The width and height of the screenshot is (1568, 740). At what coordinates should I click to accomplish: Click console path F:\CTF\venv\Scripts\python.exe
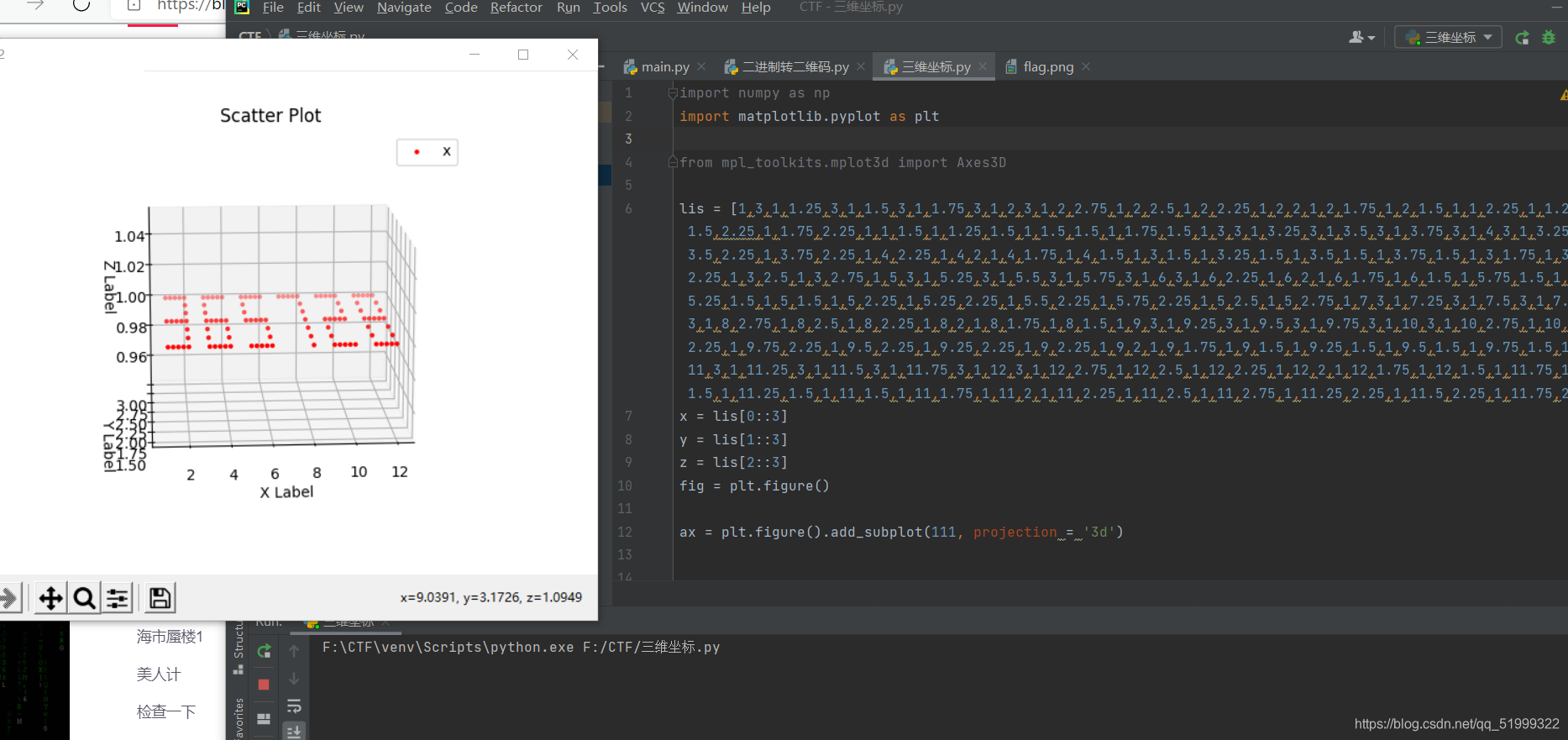(x=448, y=647)
